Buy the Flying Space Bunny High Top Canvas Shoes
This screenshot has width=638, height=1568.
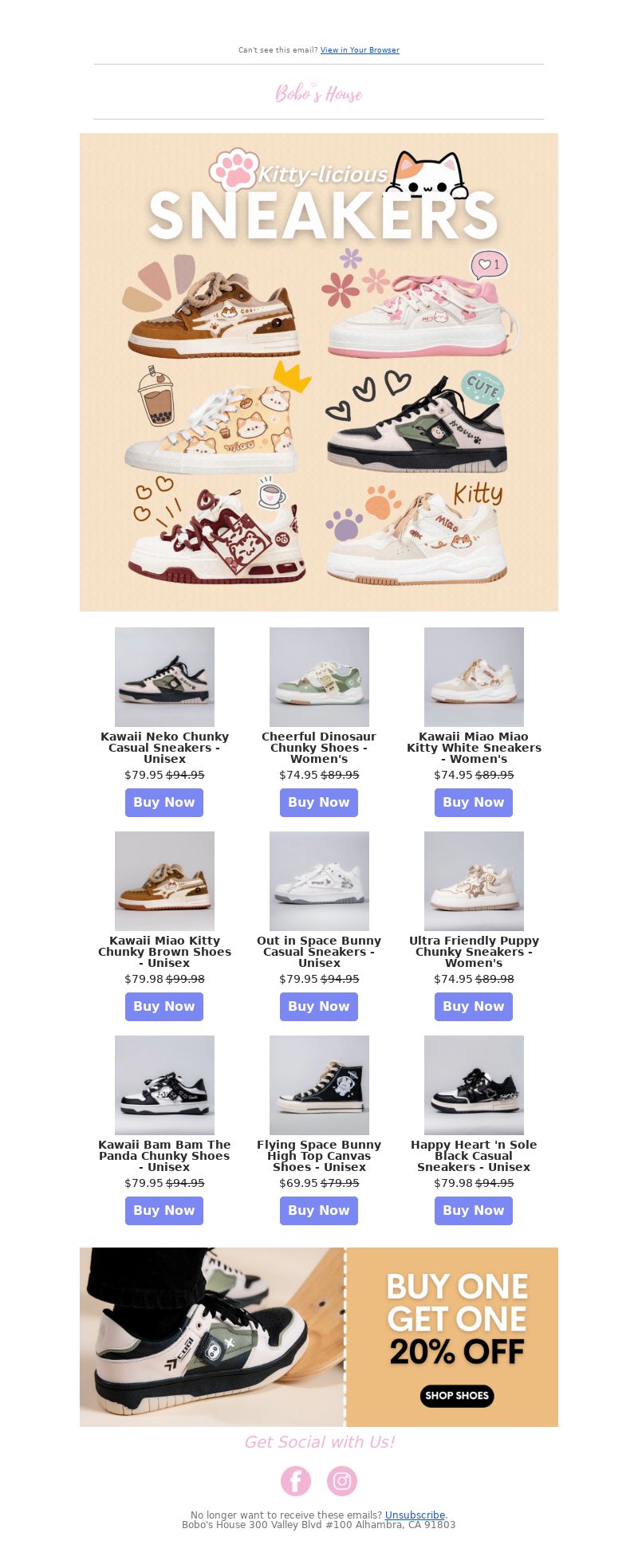[319, 1210]
